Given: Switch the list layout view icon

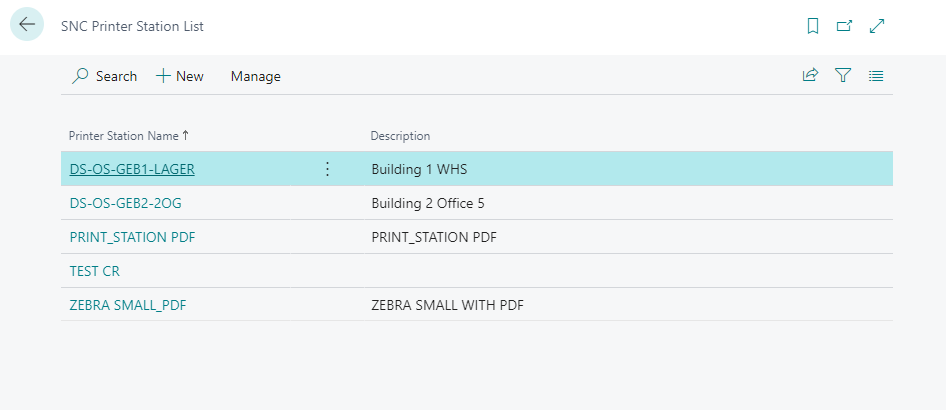Looking at the screenshot, I should (876, 75).
